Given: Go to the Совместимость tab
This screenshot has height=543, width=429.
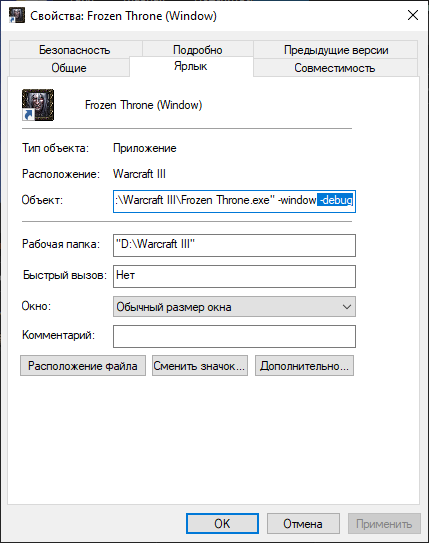Looking at the screenshot, I should pos(335,68).
